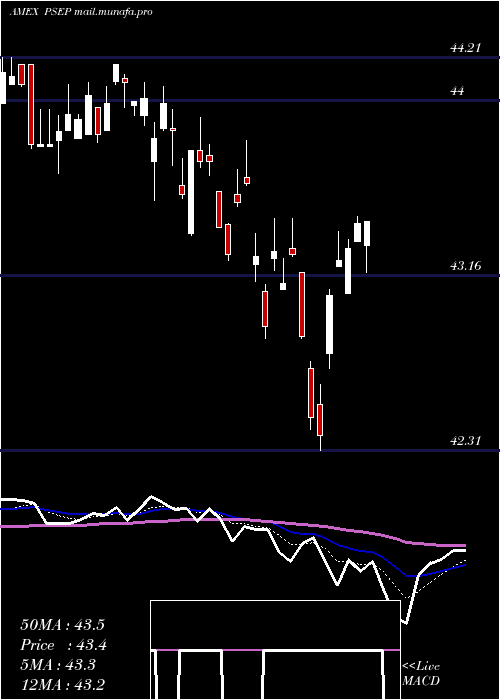Click the '<<Live MACD' label
This screenshot has width=500, height=700.
421,674
